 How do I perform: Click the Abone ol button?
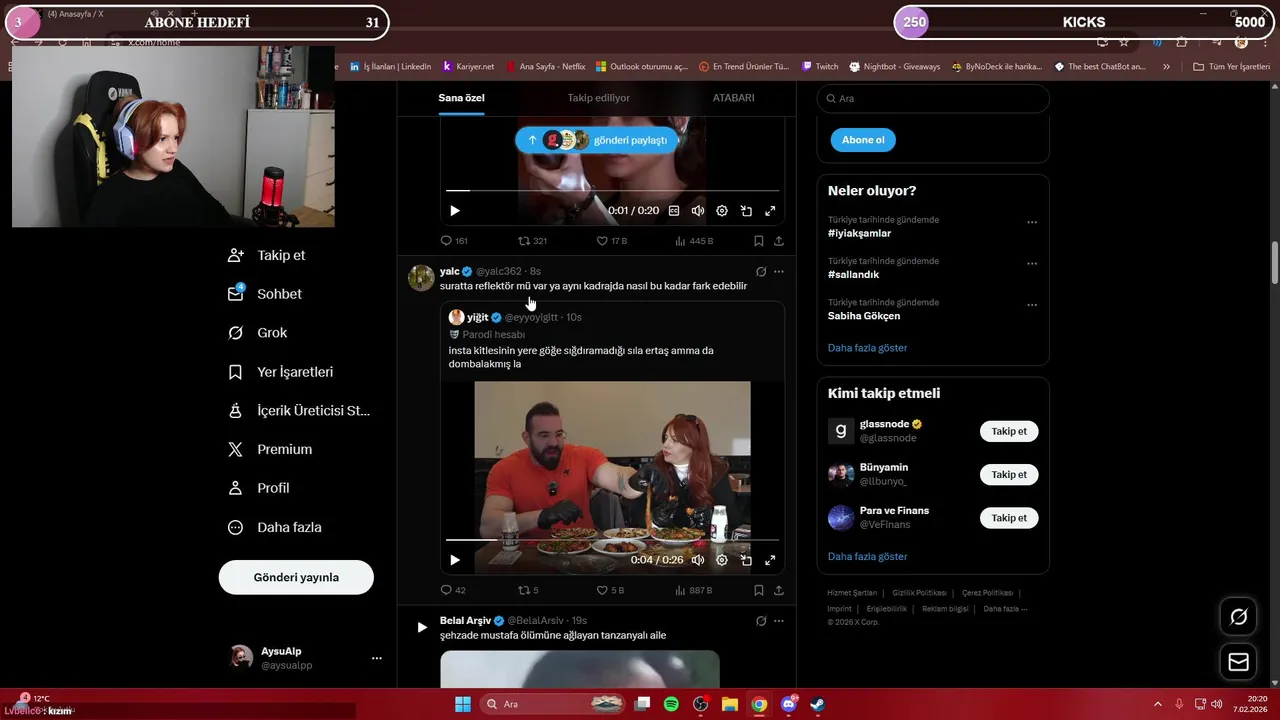point(863,140)
